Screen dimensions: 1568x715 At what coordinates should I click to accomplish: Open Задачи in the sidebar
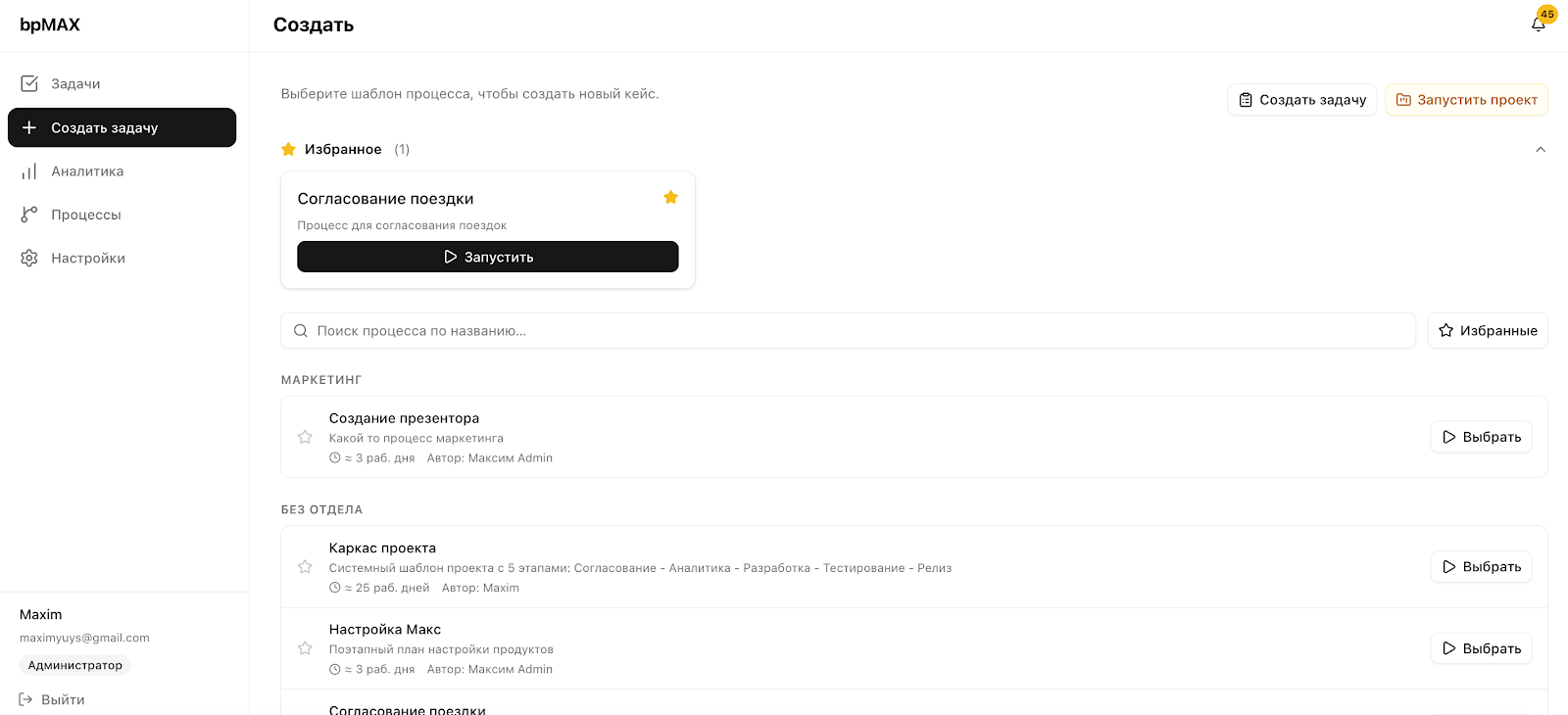pyautogui.click(x=75, y=84)
